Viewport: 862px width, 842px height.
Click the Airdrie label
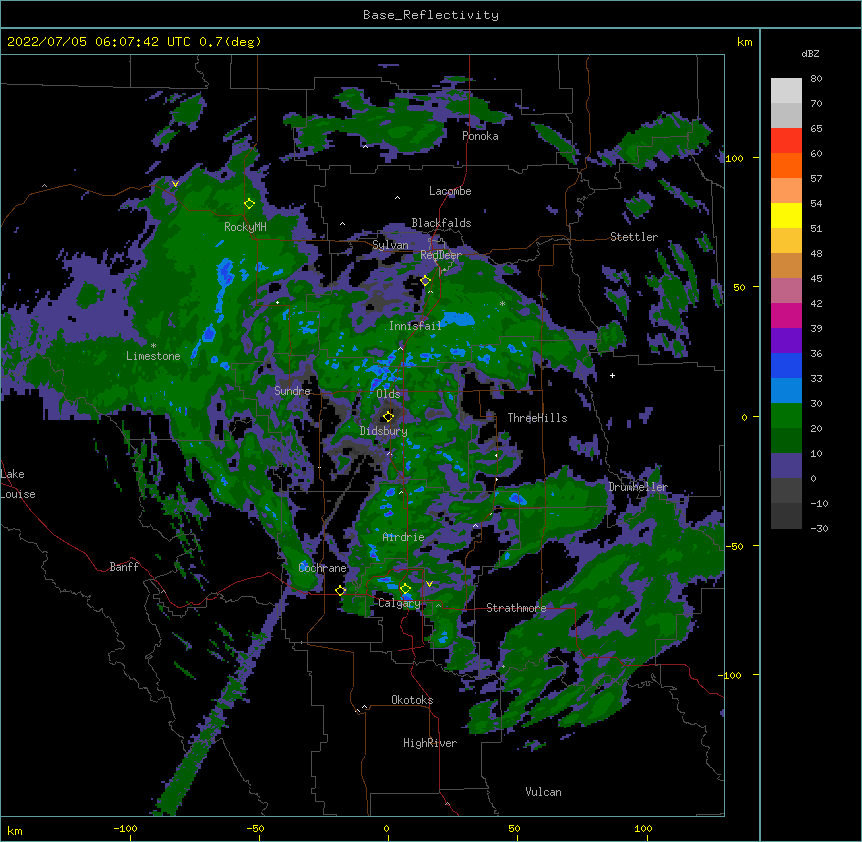404,537
